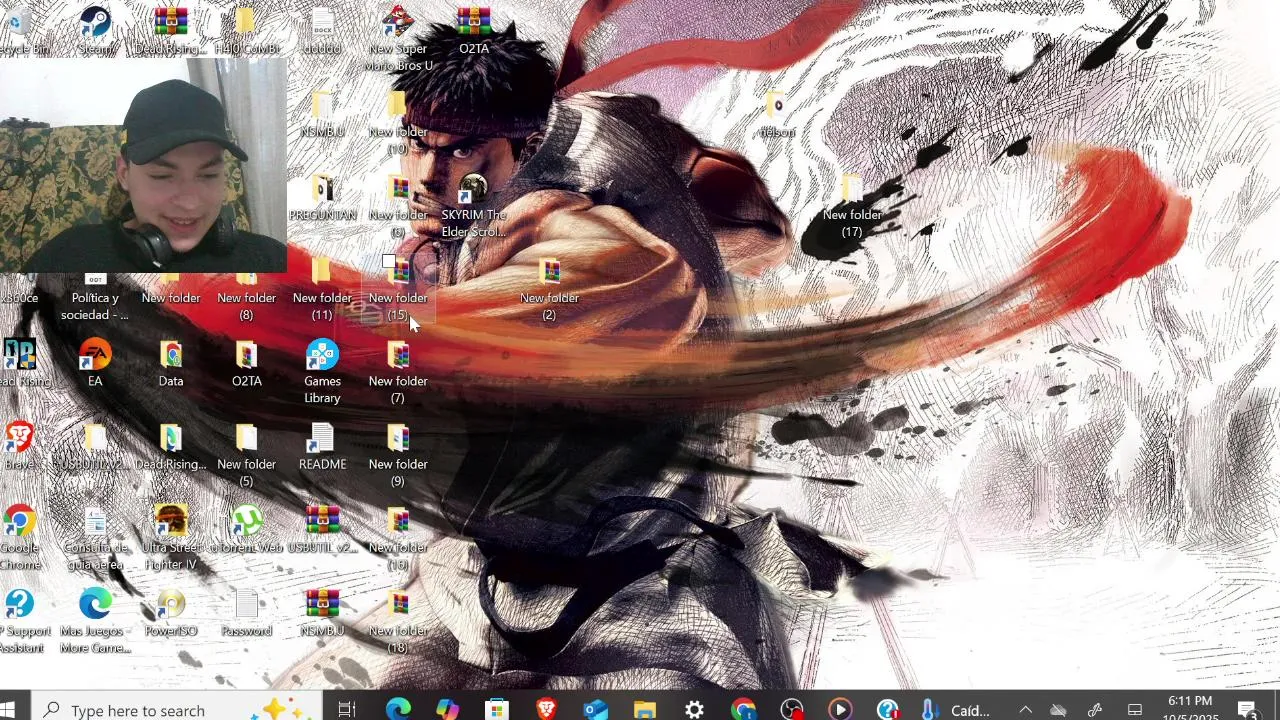1280x720 pixels.
Task: Launch Google Chrome from the taskbar
Action: point(743,709)
